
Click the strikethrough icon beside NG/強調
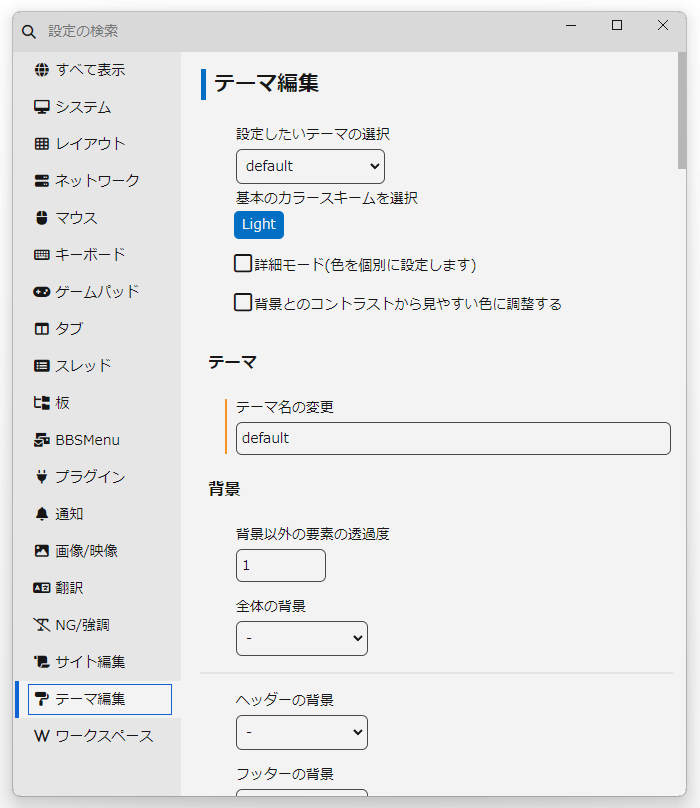click(42, 625)
